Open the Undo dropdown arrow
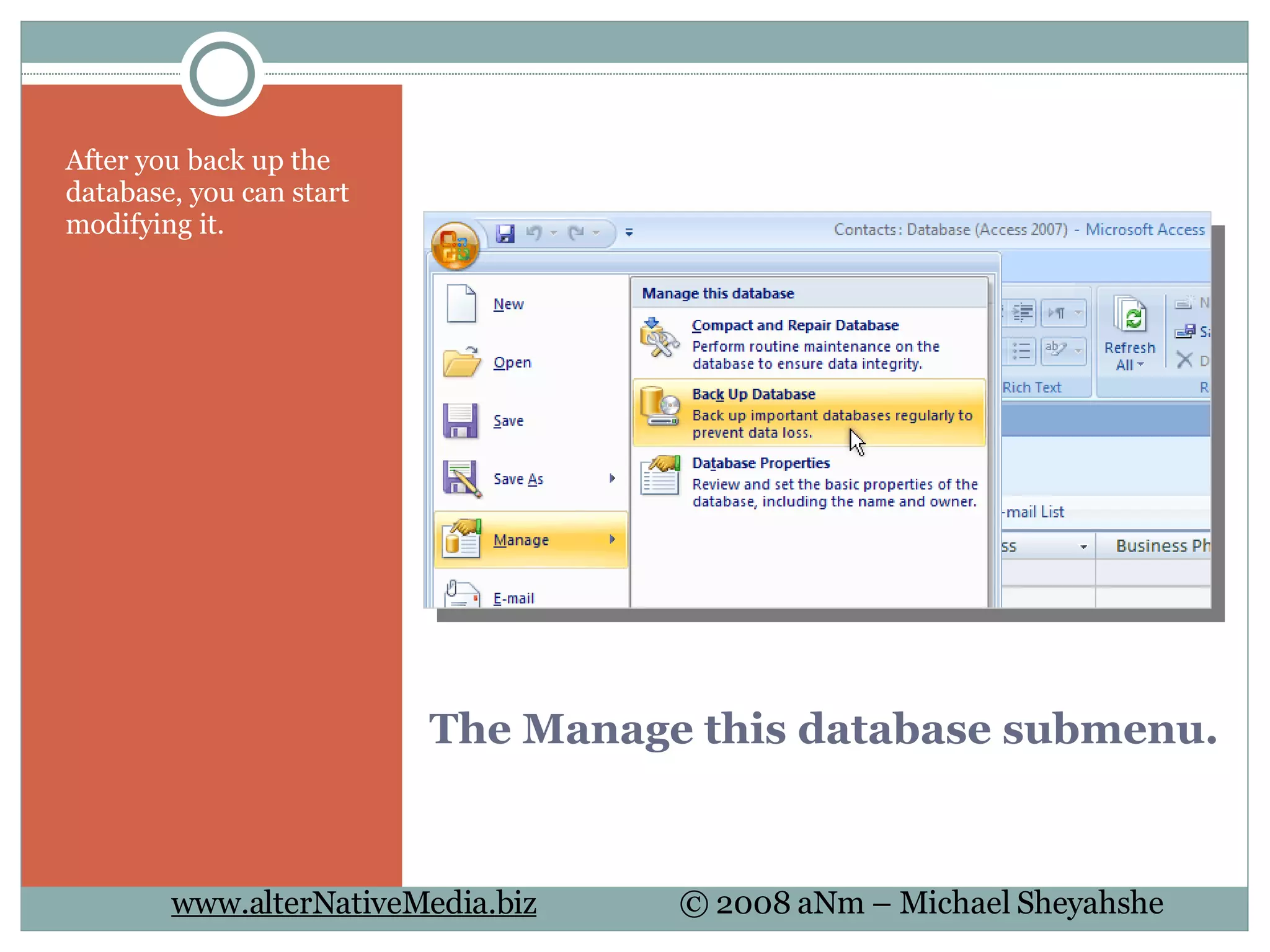Image resolution: width=1270 pixels, height=952 pixels. tap(553, 233)
